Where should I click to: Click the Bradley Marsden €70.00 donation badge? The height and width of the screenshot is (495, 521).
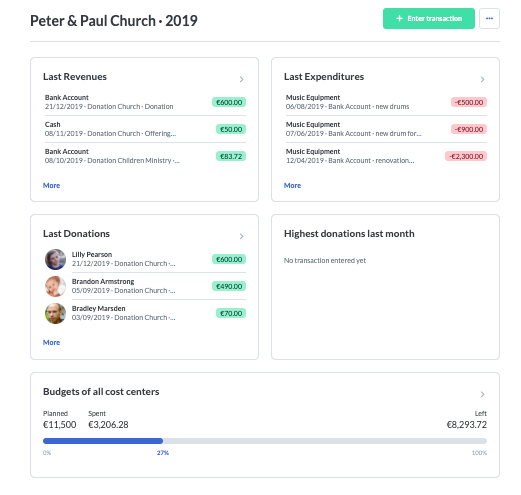(231, 313)
